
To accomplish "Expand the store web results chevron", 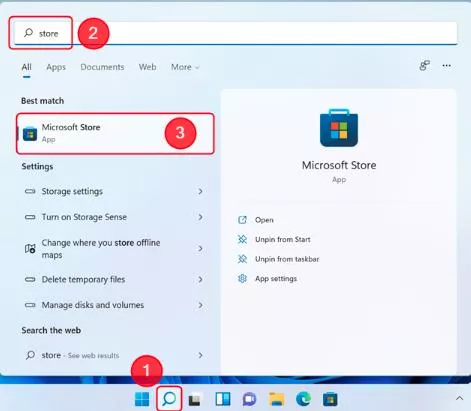I will click(x=200, y=355).
